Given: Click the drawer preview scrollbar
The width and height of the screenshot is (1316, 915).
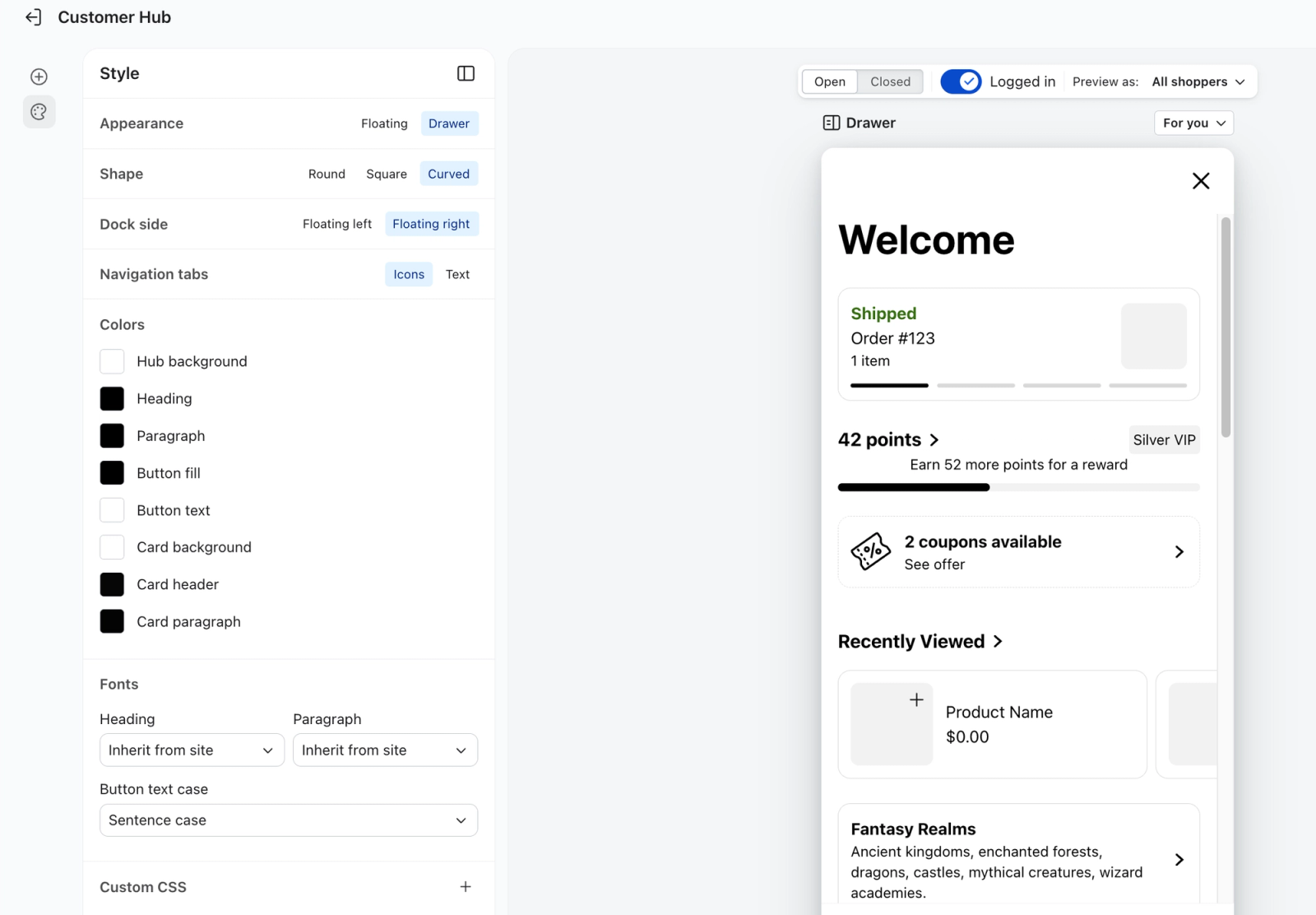Looking at the screenshot, I should [x=1226, y=327].
